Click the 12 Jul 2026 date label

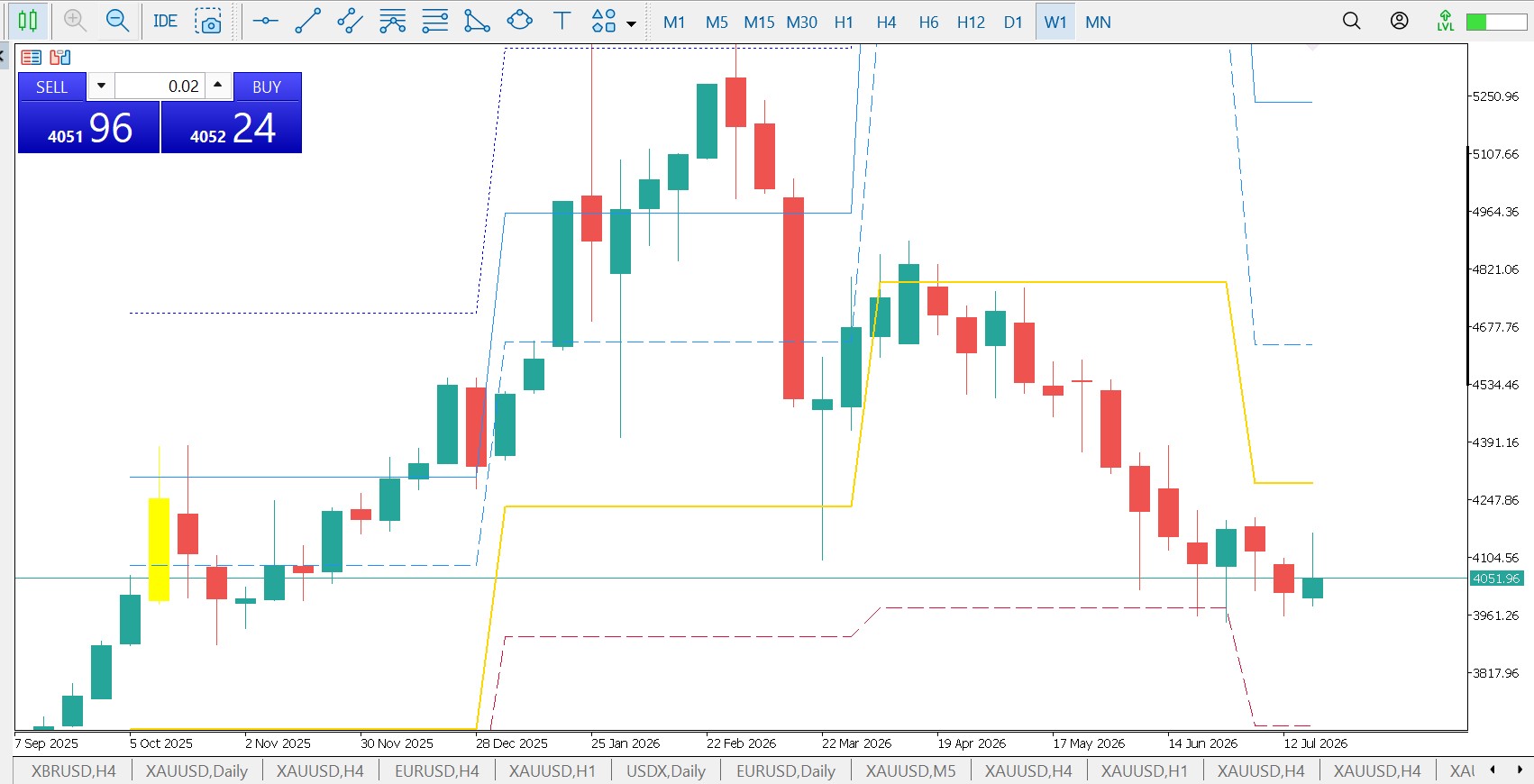point(1316,743)
